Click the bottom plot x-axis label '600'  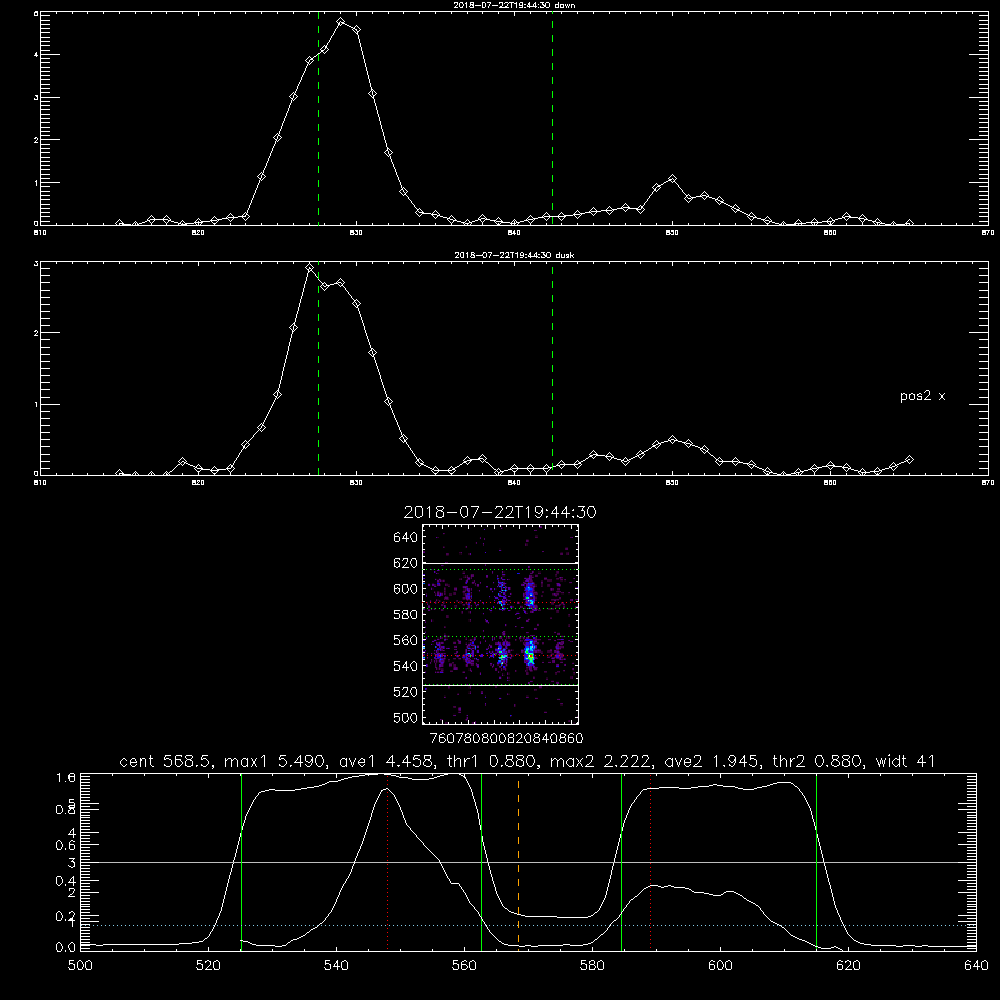[721, 966]
